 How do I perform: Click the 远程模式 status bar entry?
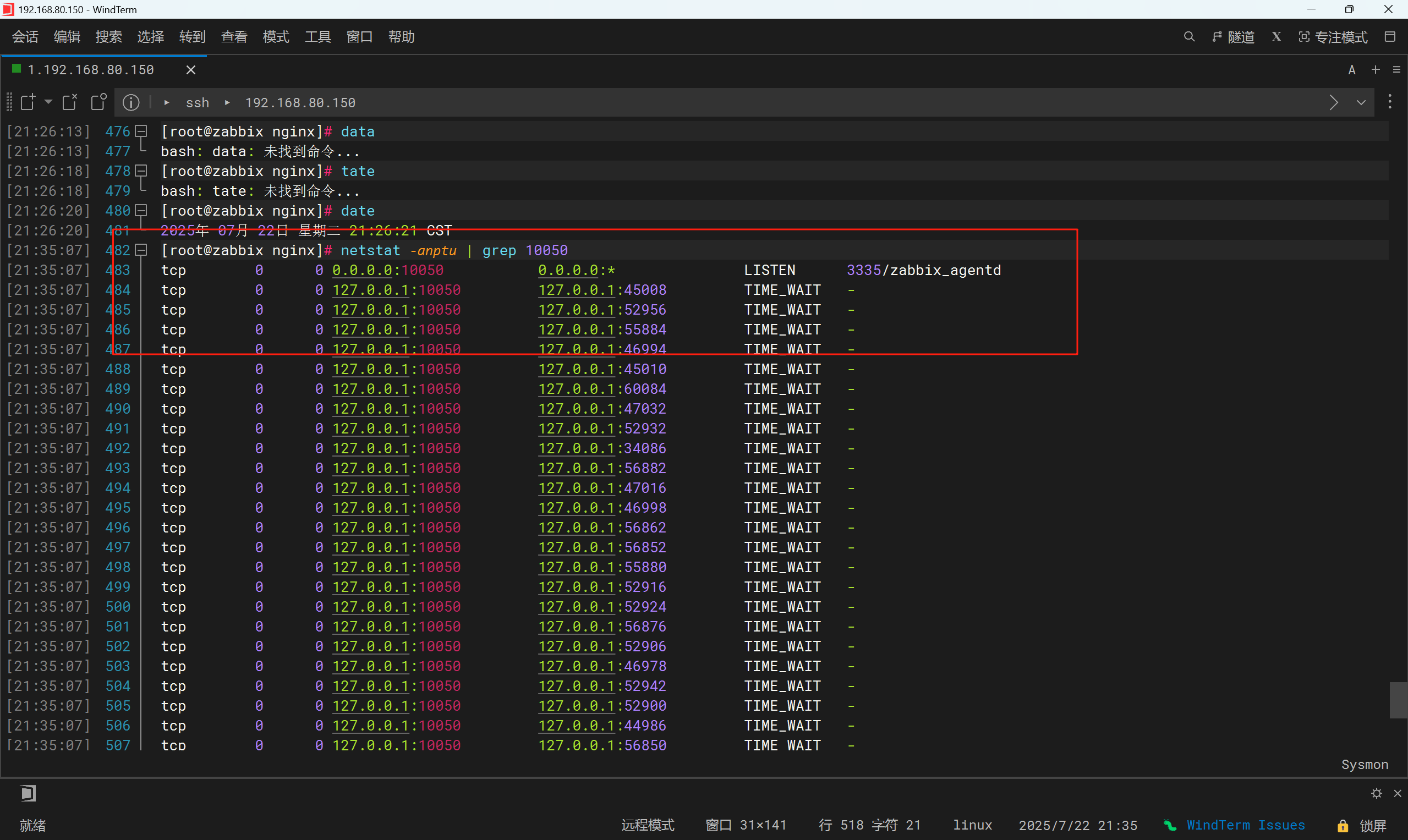[x=648, y=825]
